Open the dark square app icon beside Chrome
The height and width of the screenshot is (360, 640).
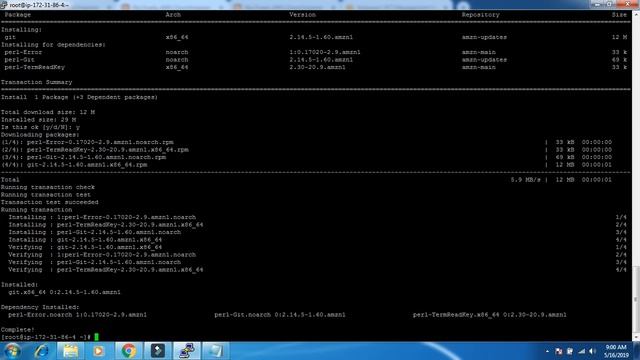click(x=158, y=351)
